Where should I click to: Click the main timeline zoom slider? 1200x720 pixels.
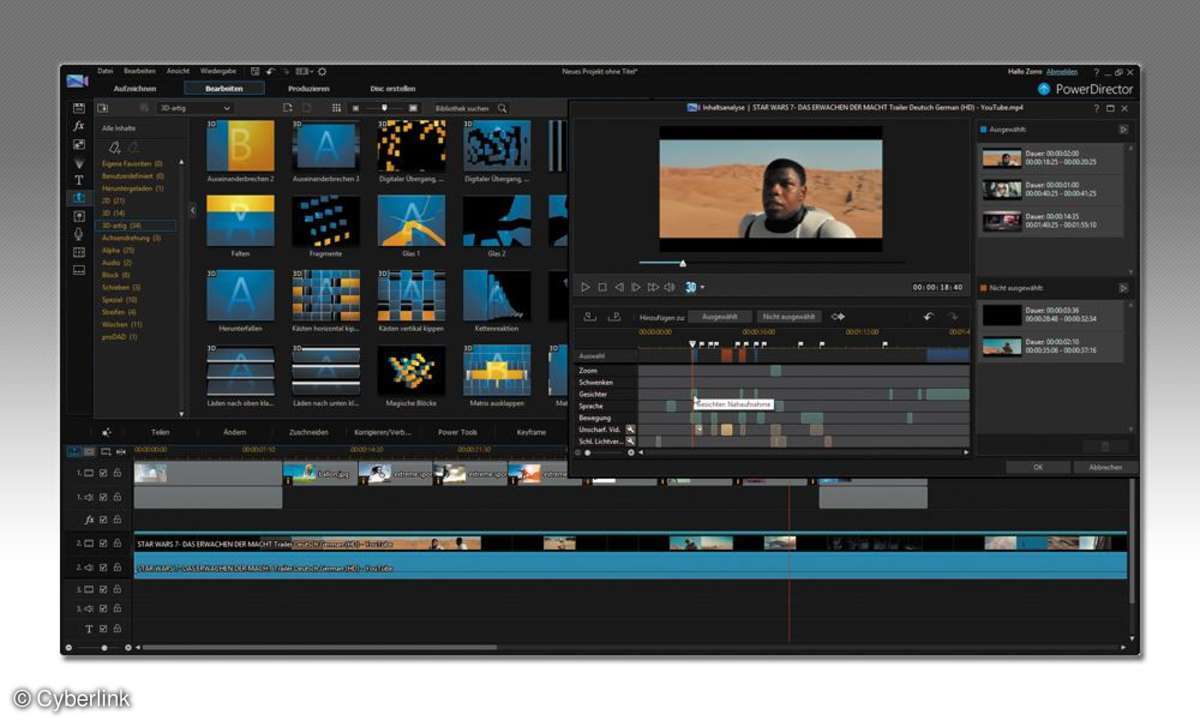tap(104, 648)
